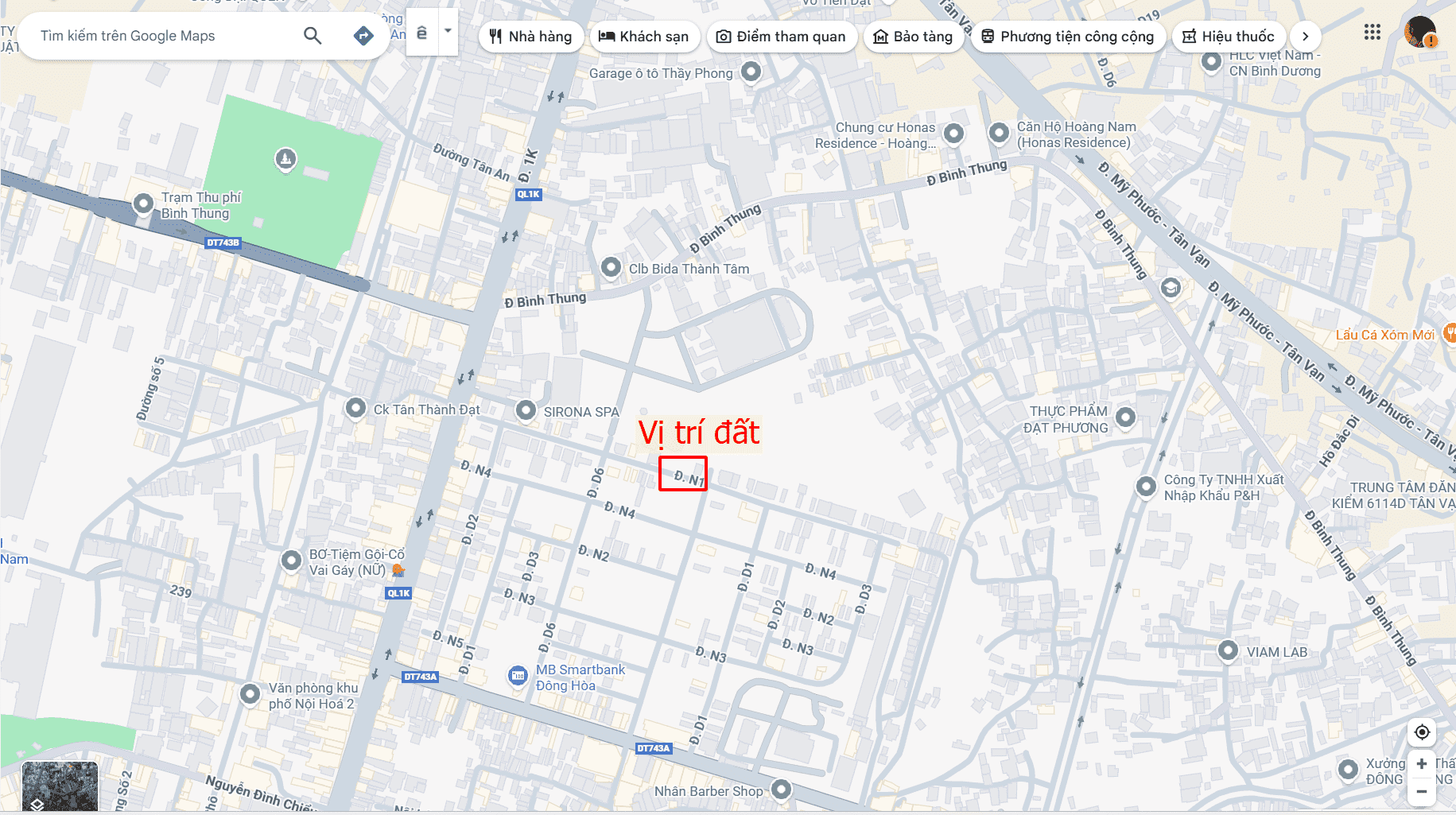1456x815 pixels.
Task: Focus the Tìm kiếm trên Google Maps field
Action: point(163,36)
